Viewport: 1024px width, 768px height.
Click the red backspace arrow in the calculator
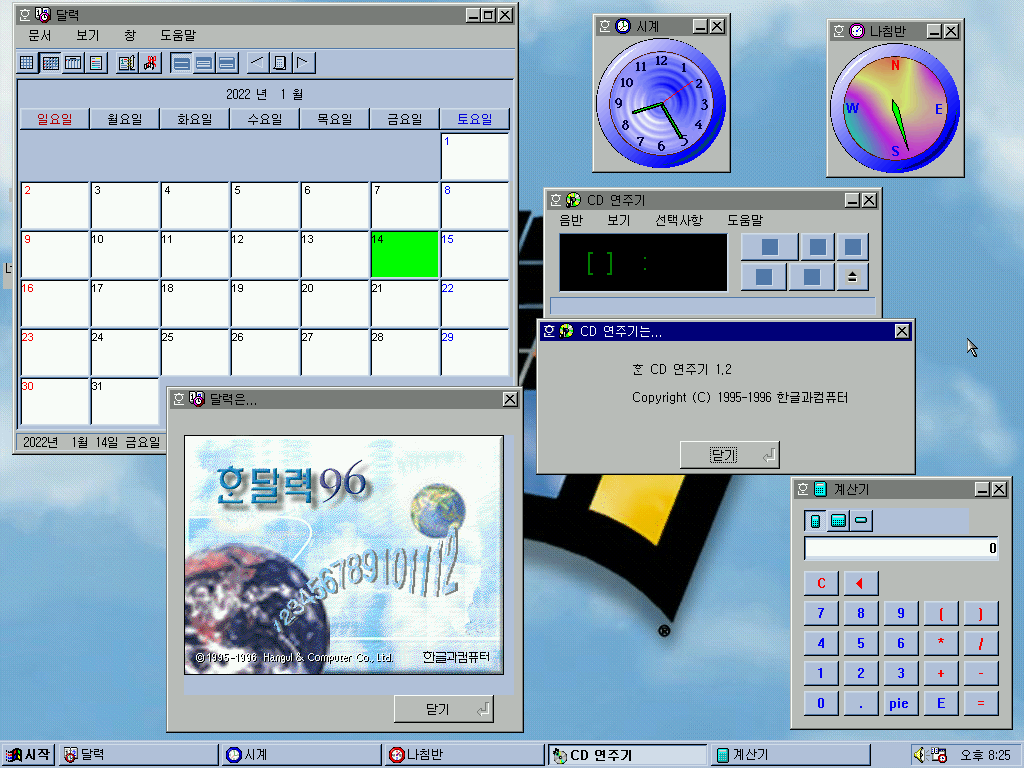861,583
